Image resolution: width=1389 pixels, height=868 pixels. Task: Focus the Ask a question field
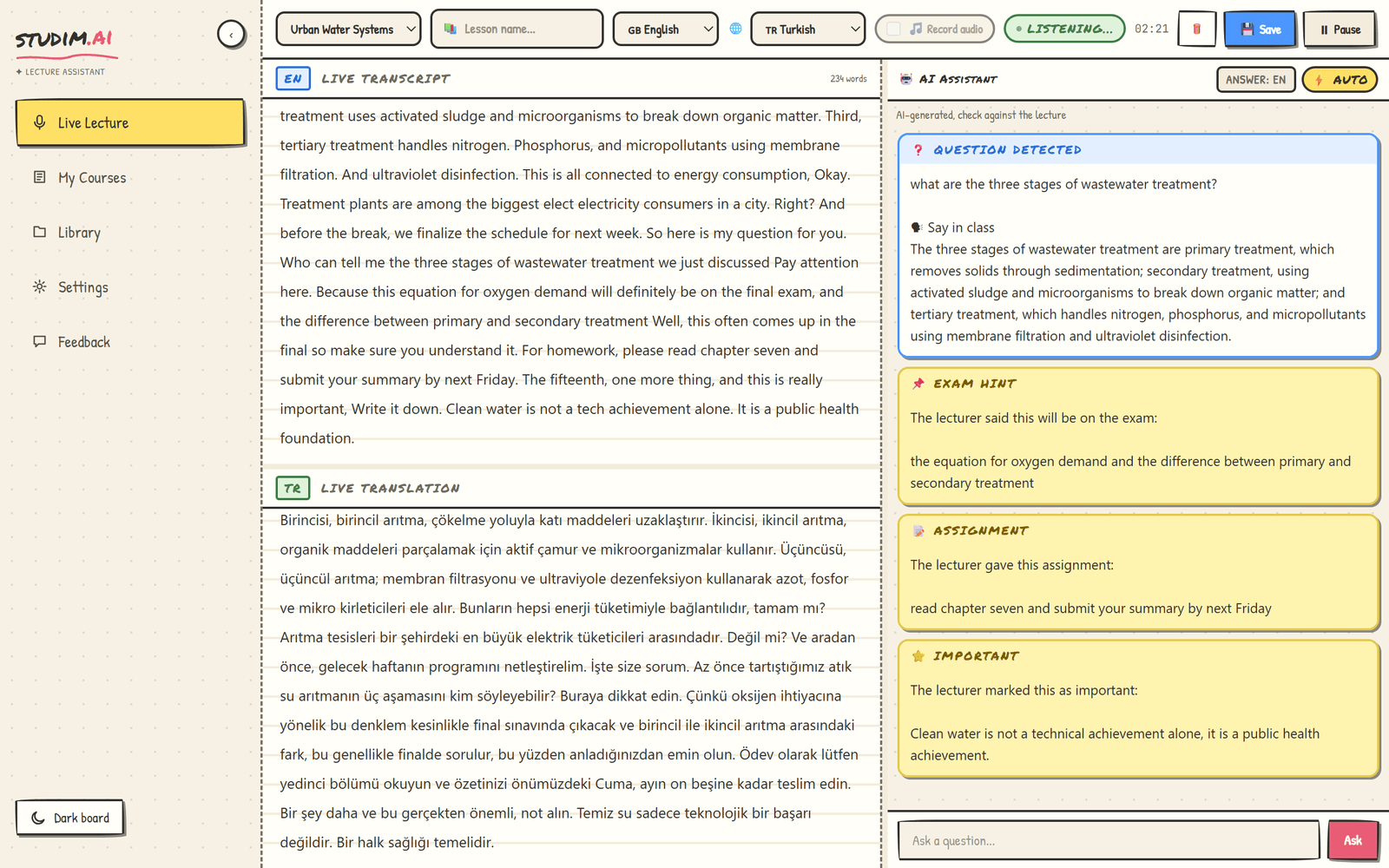point(1109,840)
